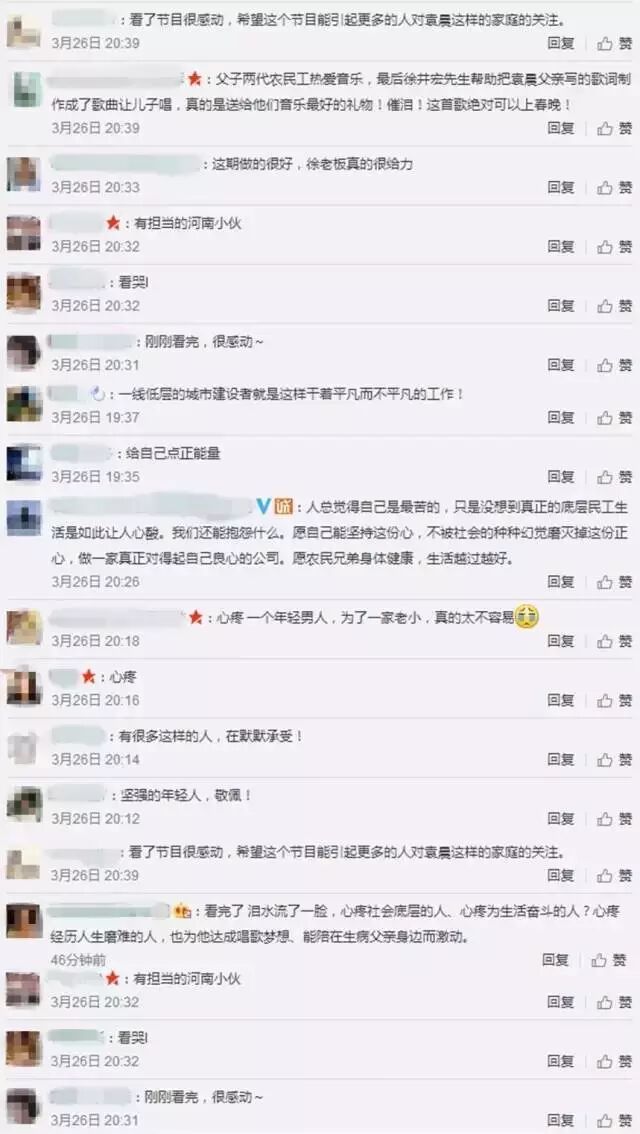Reply to the 父子两代农民工 comment
Image resolution: width=640 pixels, height=1134 pixels.
click(x=560, y=128)
